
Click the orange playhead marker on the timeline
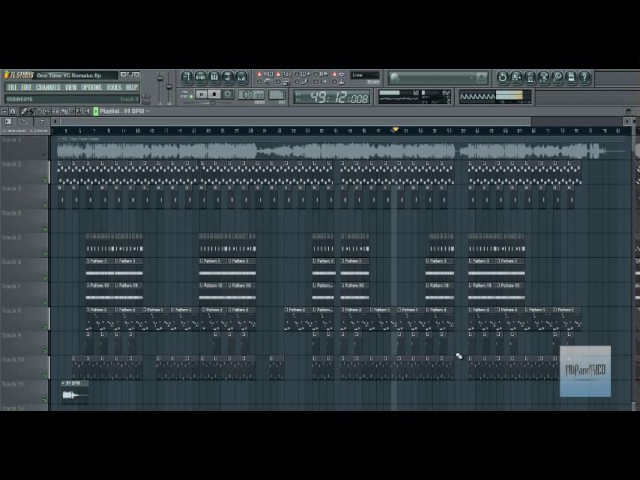pyautogui.click(x=395, y=130)
